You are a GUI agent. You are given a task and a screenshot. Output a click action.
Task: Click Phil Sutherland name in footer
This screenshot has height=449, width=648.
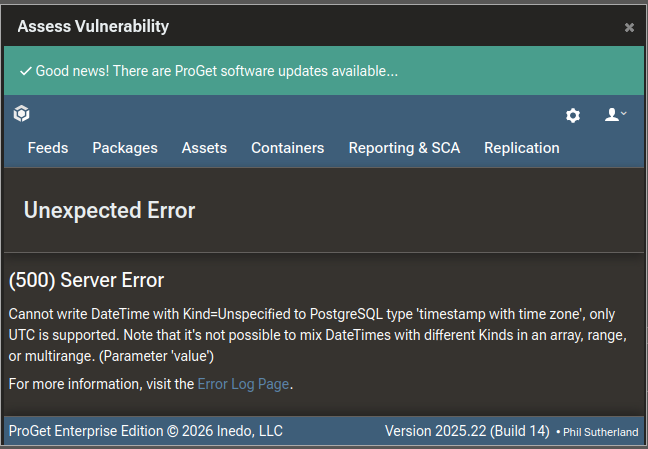(x=600, y=432)
